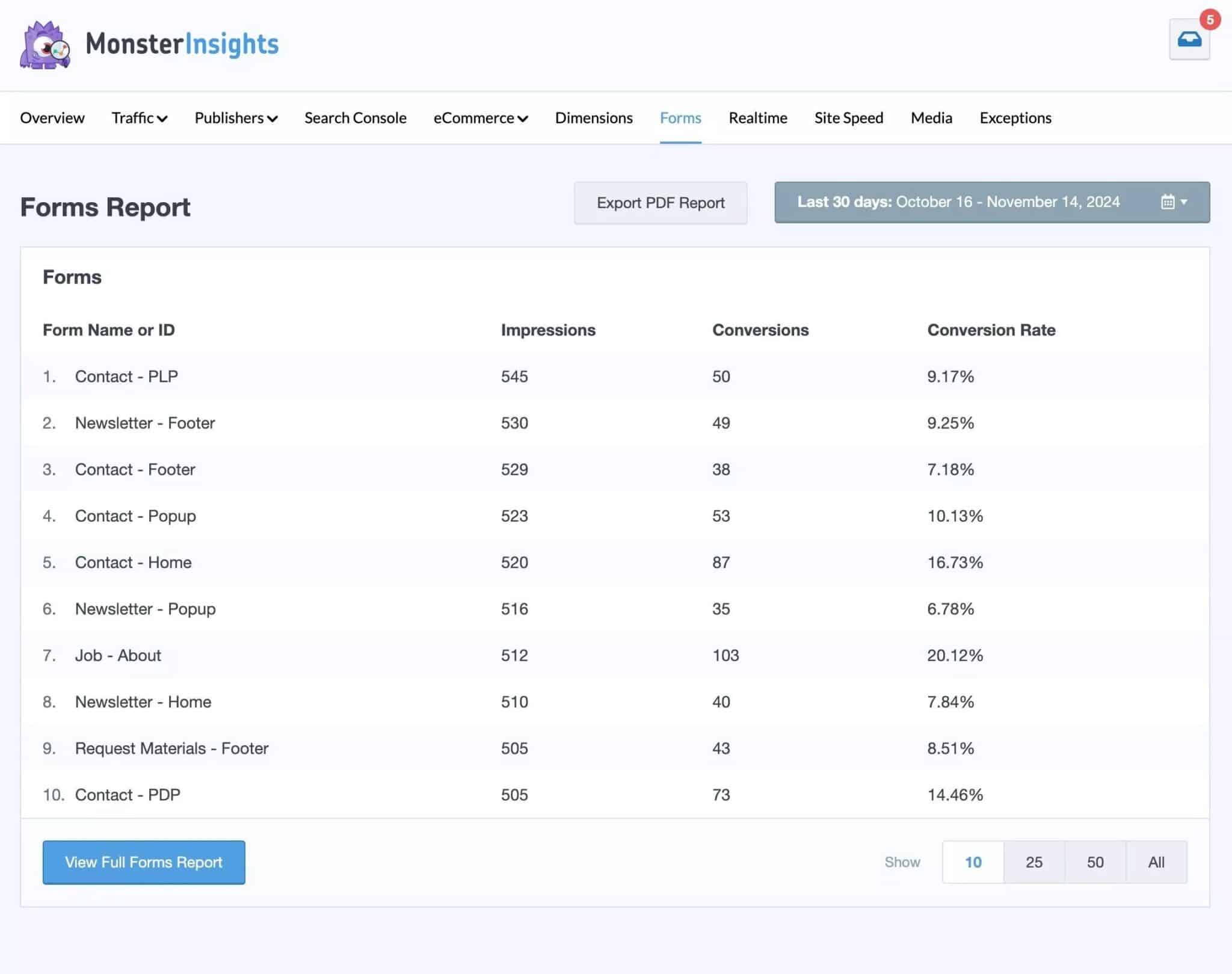This screenshot has height=974, width=1232.
Task: Open the inbox notifications icon showing 5
Action: 1189,40
